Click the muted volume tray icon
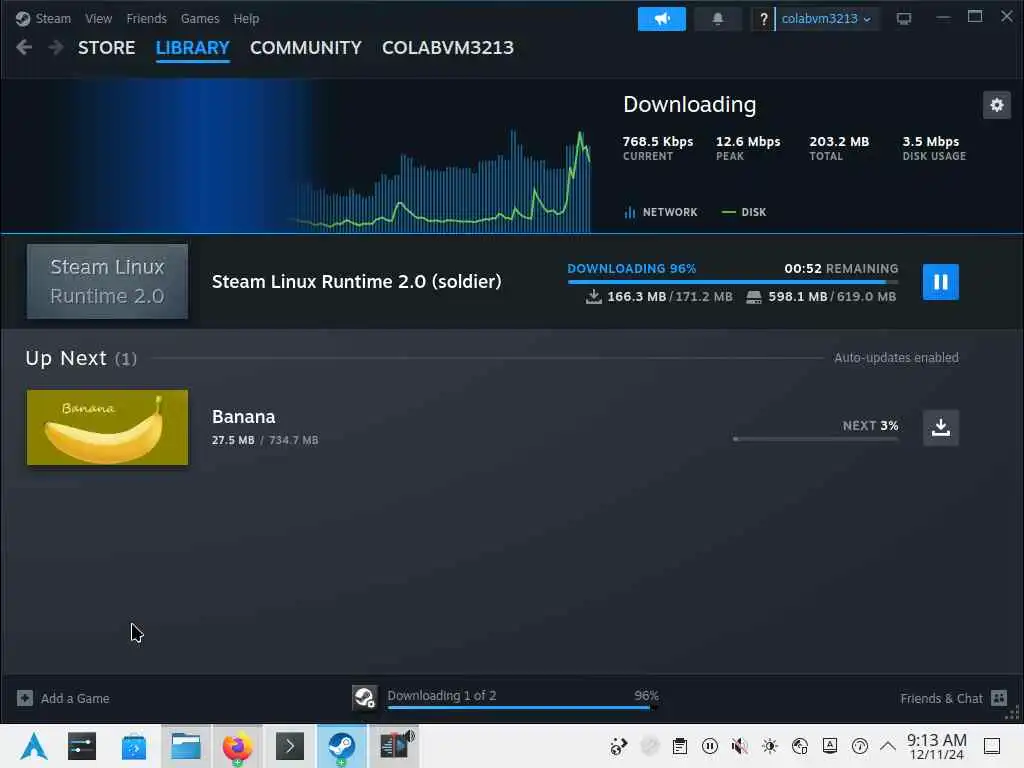 (740, 746)
